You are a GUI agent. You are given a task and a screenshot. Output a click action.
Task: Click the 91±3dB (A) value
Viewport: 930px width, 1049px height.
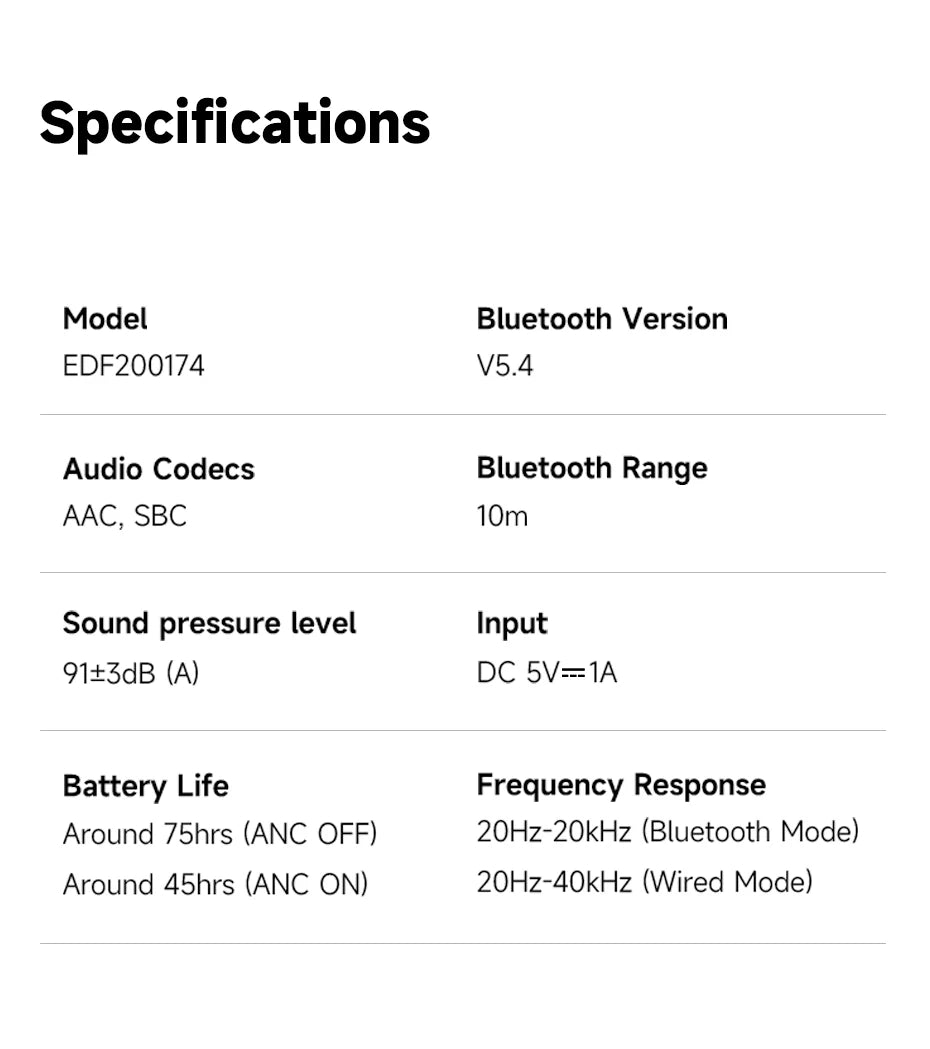click(131, 673)
